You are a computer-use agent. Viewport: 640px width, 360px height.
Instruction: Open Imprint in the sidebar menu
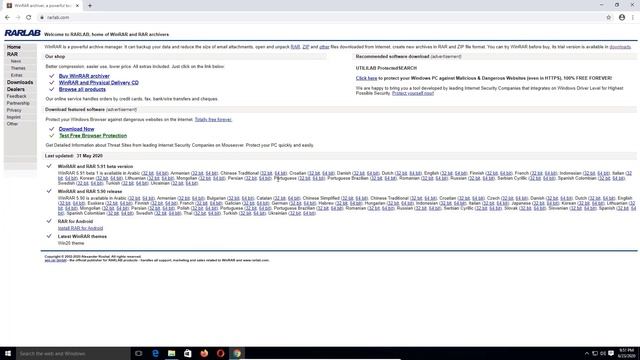(x=13, y=117)
